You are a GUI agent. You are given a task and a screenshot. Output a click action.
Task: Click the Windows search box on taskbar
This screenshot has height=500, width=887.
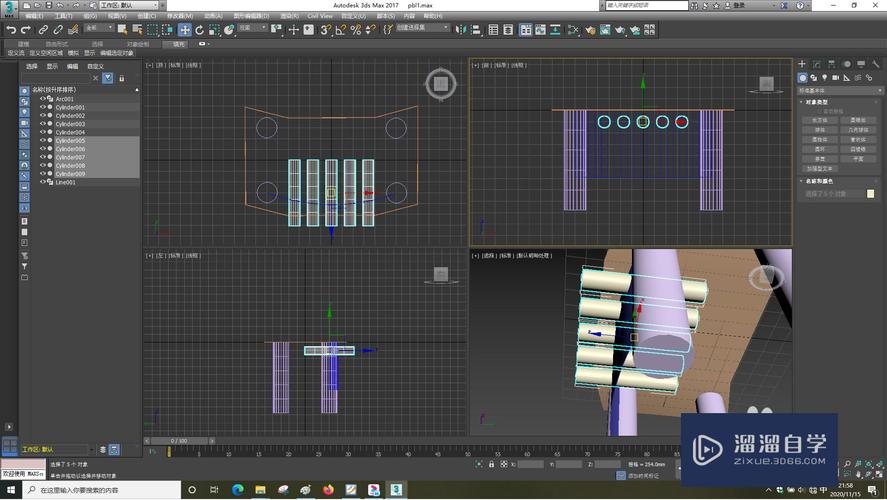click(x=102, y=490)
